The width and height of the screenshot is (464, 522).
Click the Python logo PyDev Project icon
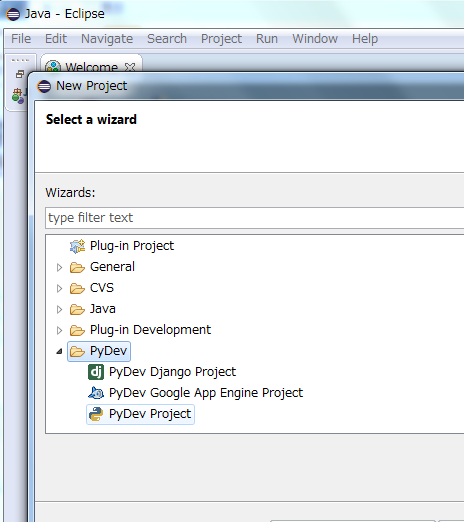pos(96,414)
